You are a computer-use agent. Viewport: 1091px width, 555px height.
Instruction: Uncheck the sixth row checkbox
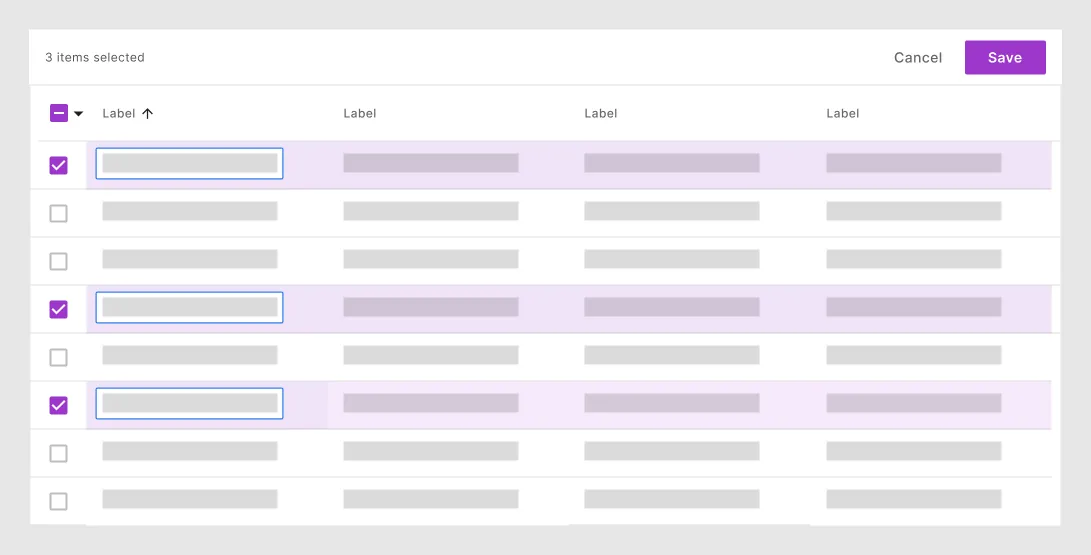[59, 405]
